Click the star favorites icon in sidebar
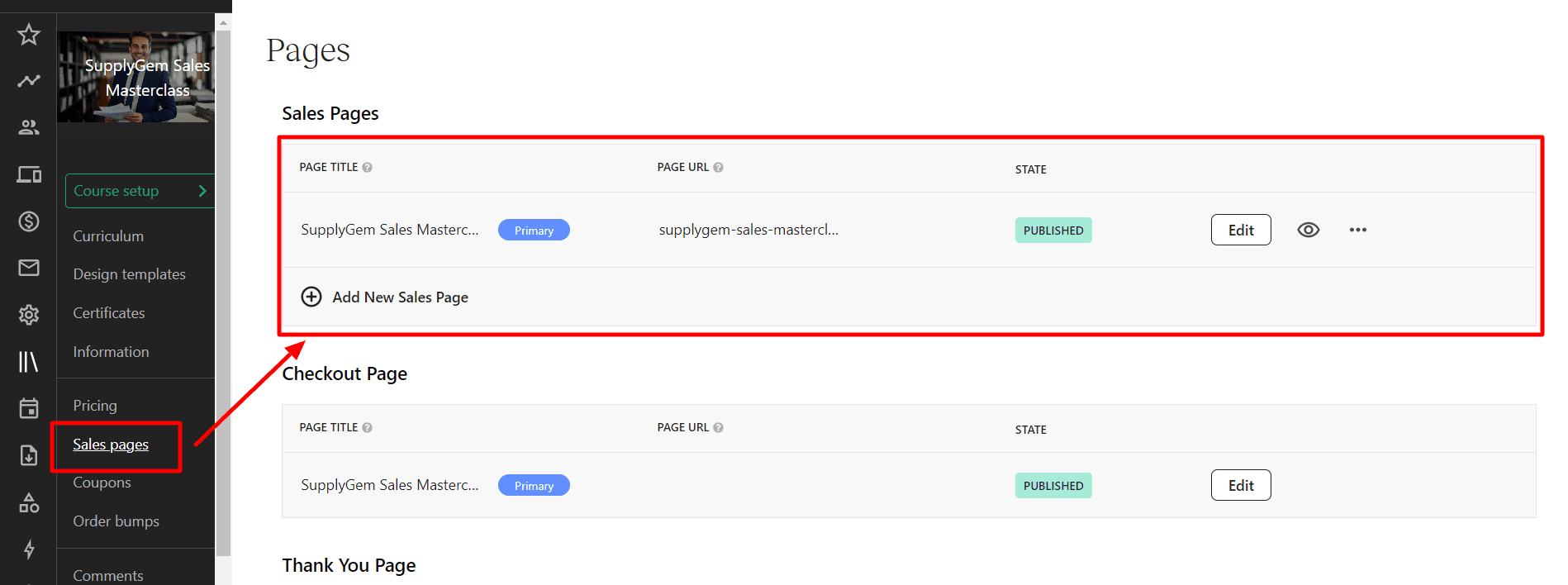Image resolution: width=1568 pixels, height=585 pixels. [x=29, y=34]
